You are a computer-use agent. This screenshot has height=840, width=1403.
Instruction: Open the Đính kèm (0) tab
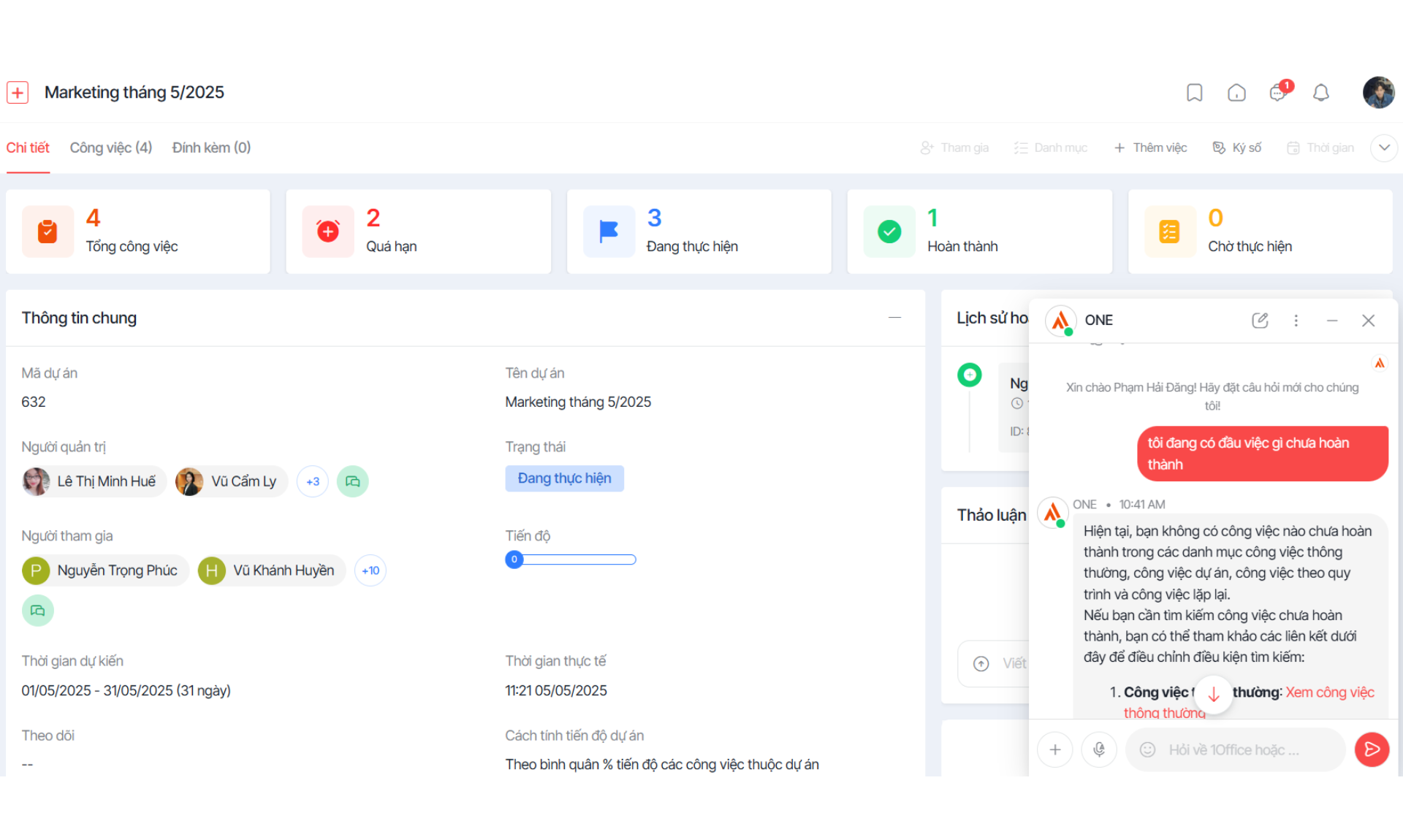[212, 148]
